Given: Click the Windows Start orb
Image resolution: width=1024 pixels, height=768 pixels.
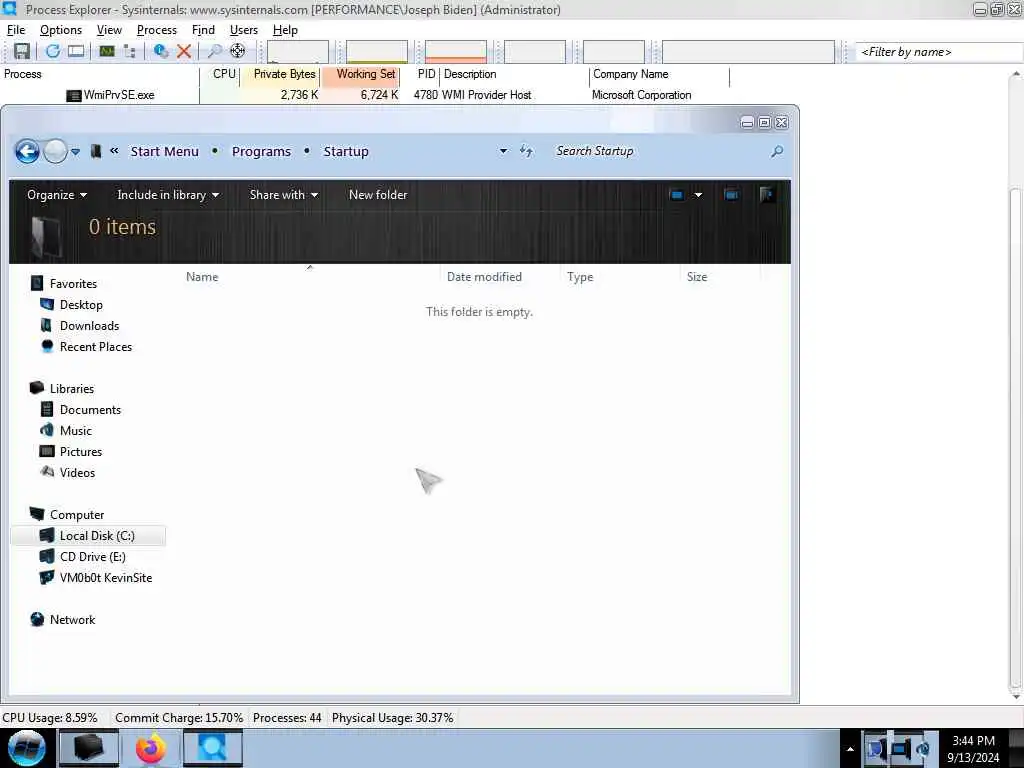Looking at the screenshot, I should [x=27, y=748].
